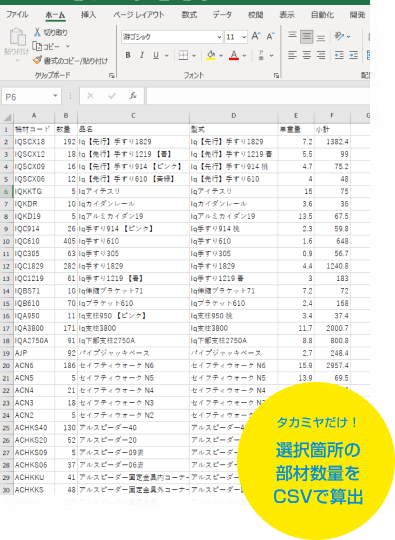This screenshot has height=540, width=395.
Task: Apply align left to cells
Action: (292, 55)
